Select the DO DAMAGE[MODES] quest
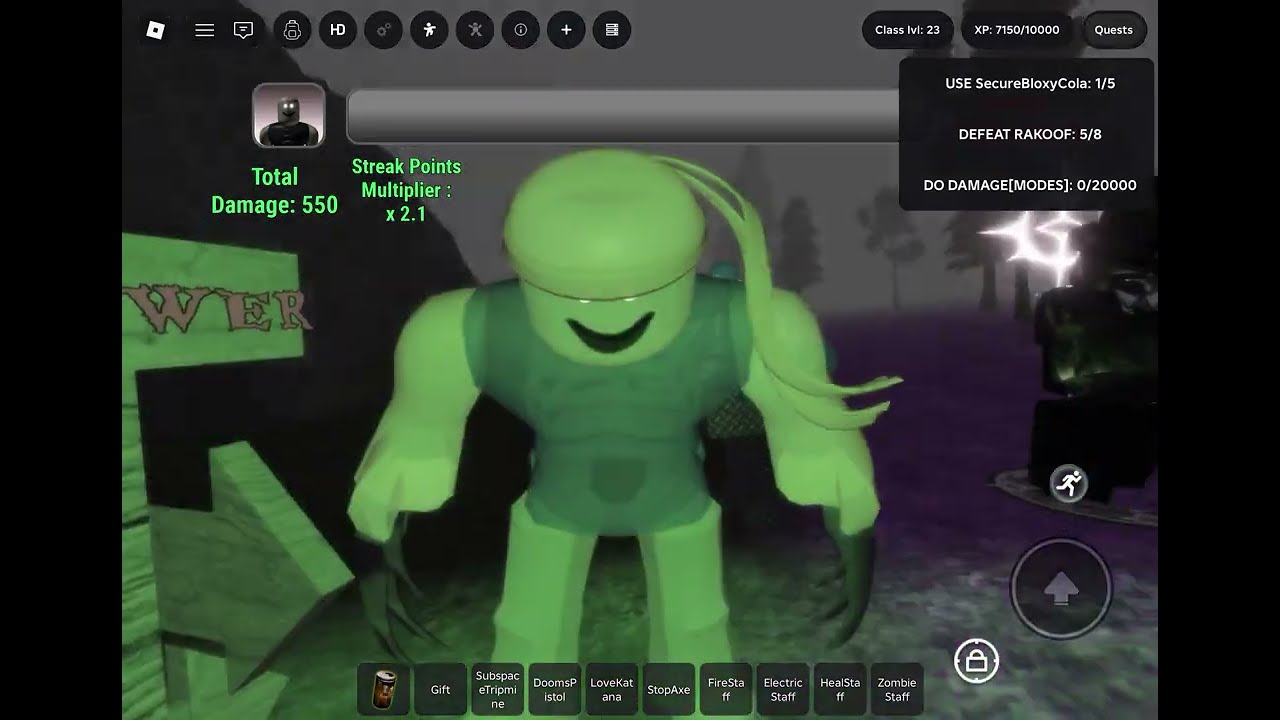Image resolution: width=1280 pixels, height=720 pixels. pyautogui.click(x=1030, y=185)
